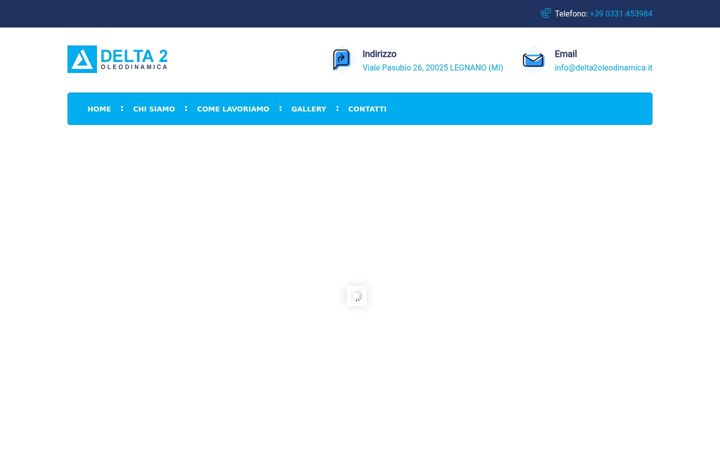Screen dimensions: 720x450
Task: Click the Indirizzo heading text
Action: tap(379, 54)
